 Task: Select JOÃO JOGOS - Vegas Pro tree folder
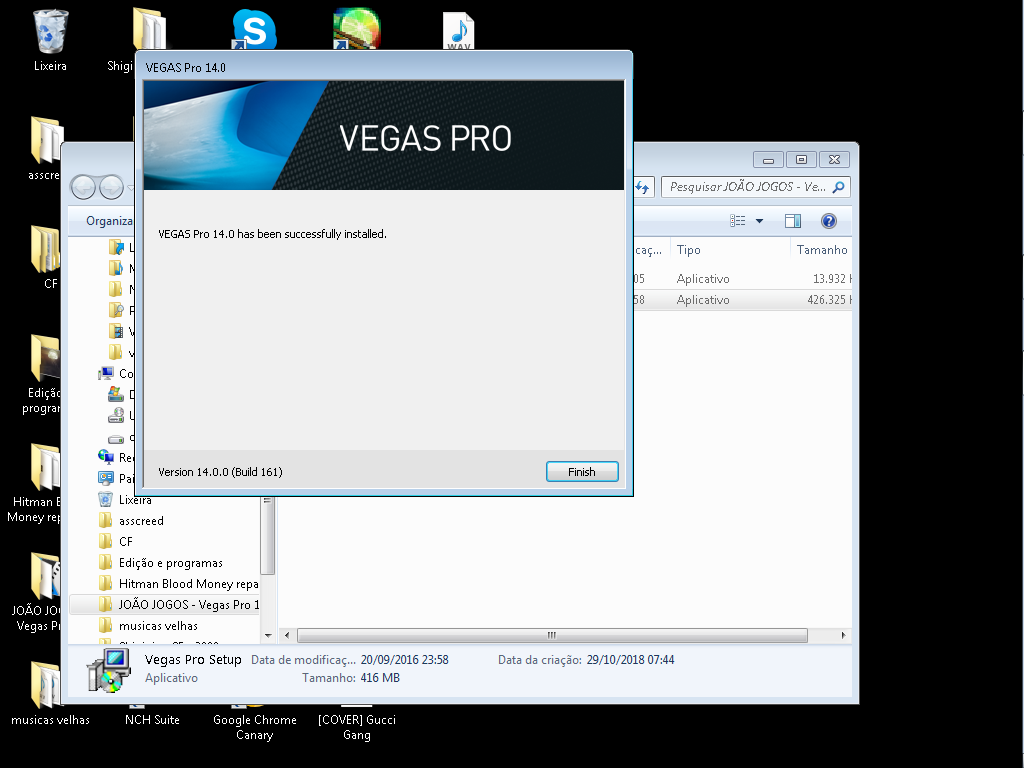(x=189, y=604)
